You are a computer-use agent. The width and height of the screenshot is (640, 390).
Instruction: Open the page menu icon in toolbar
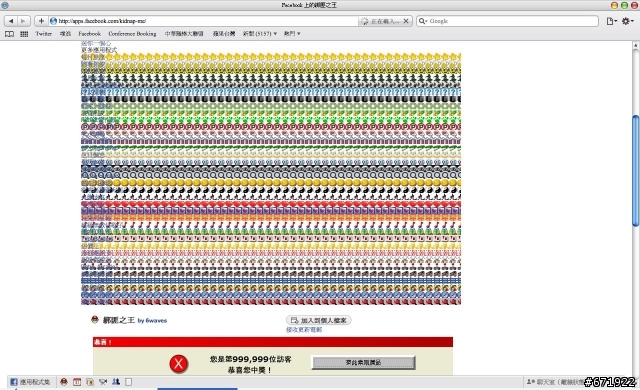[x=611, y=21]
